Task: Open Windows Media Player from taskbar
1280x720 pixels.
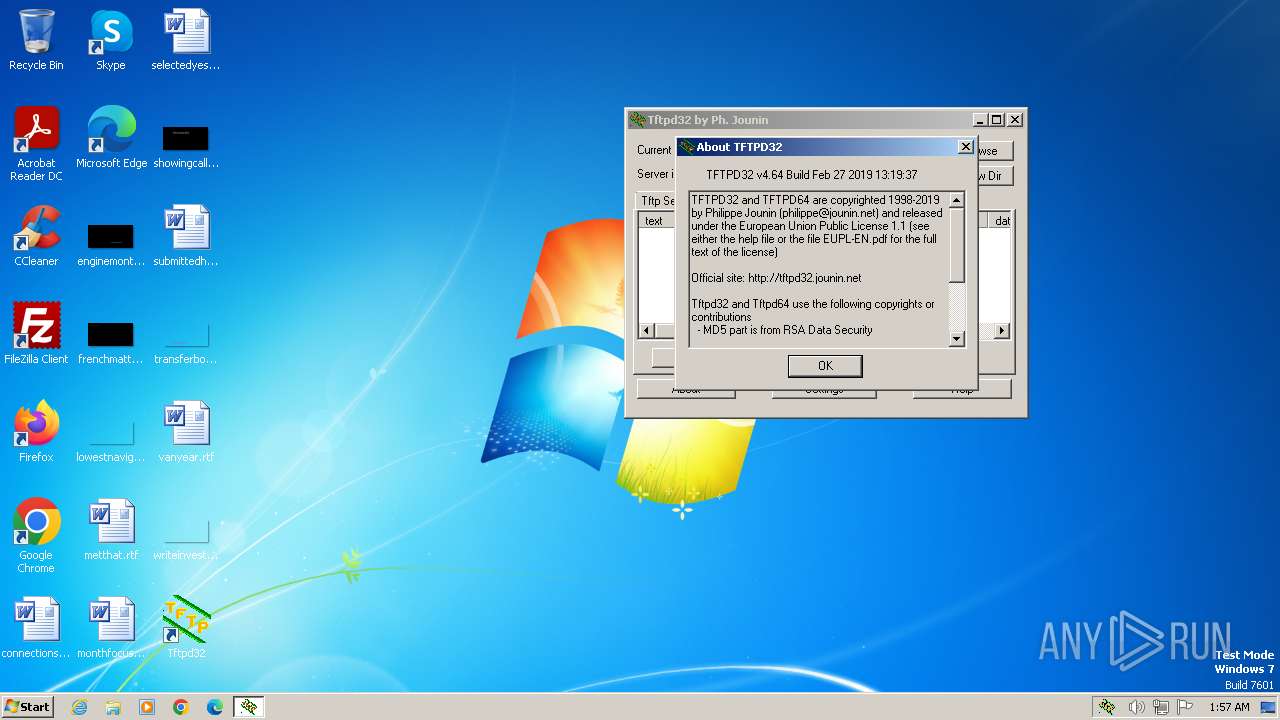Action: point(147,707)
